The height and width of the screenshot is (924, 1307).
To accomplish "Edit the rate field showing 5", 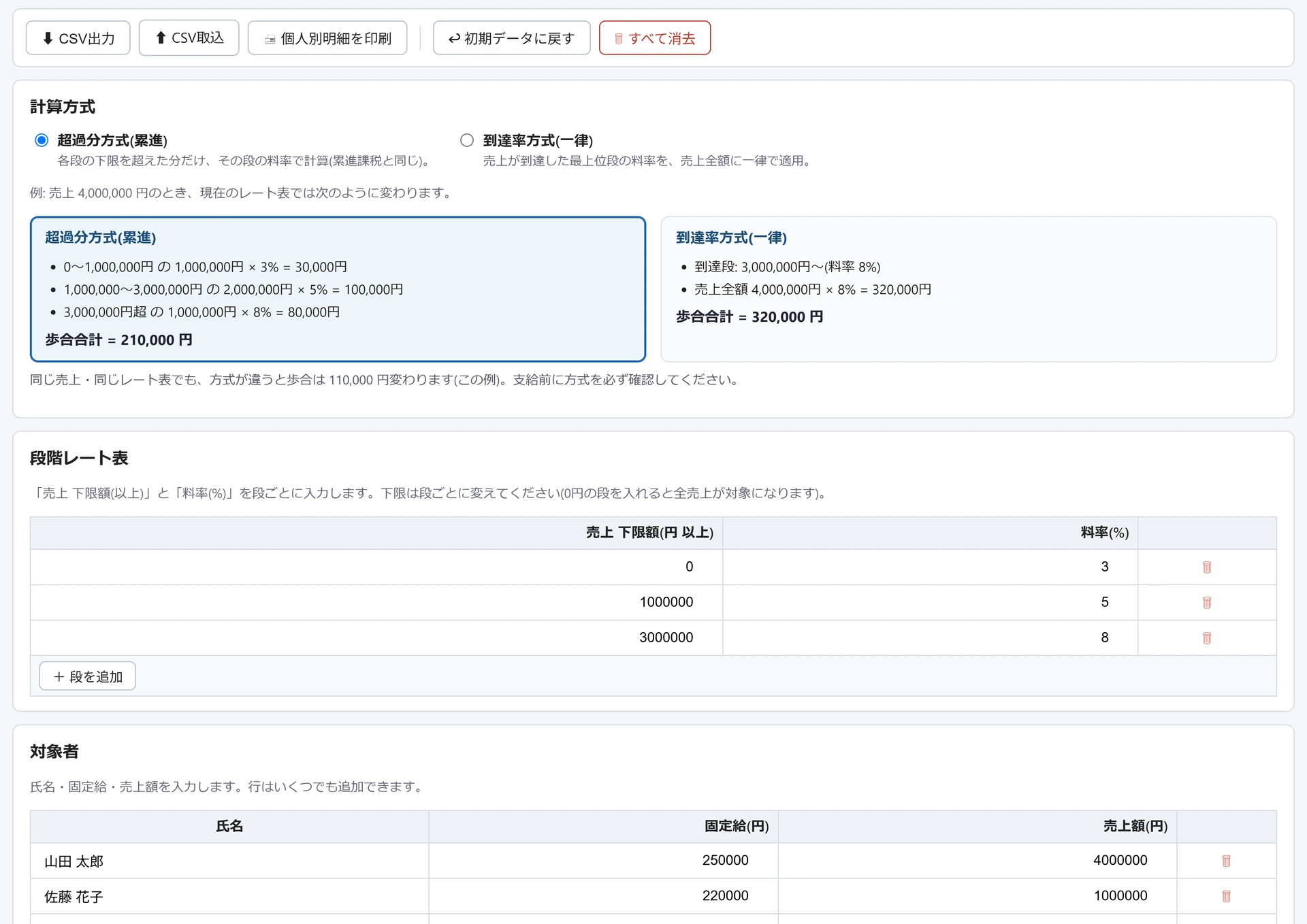I will pos(930,602).
